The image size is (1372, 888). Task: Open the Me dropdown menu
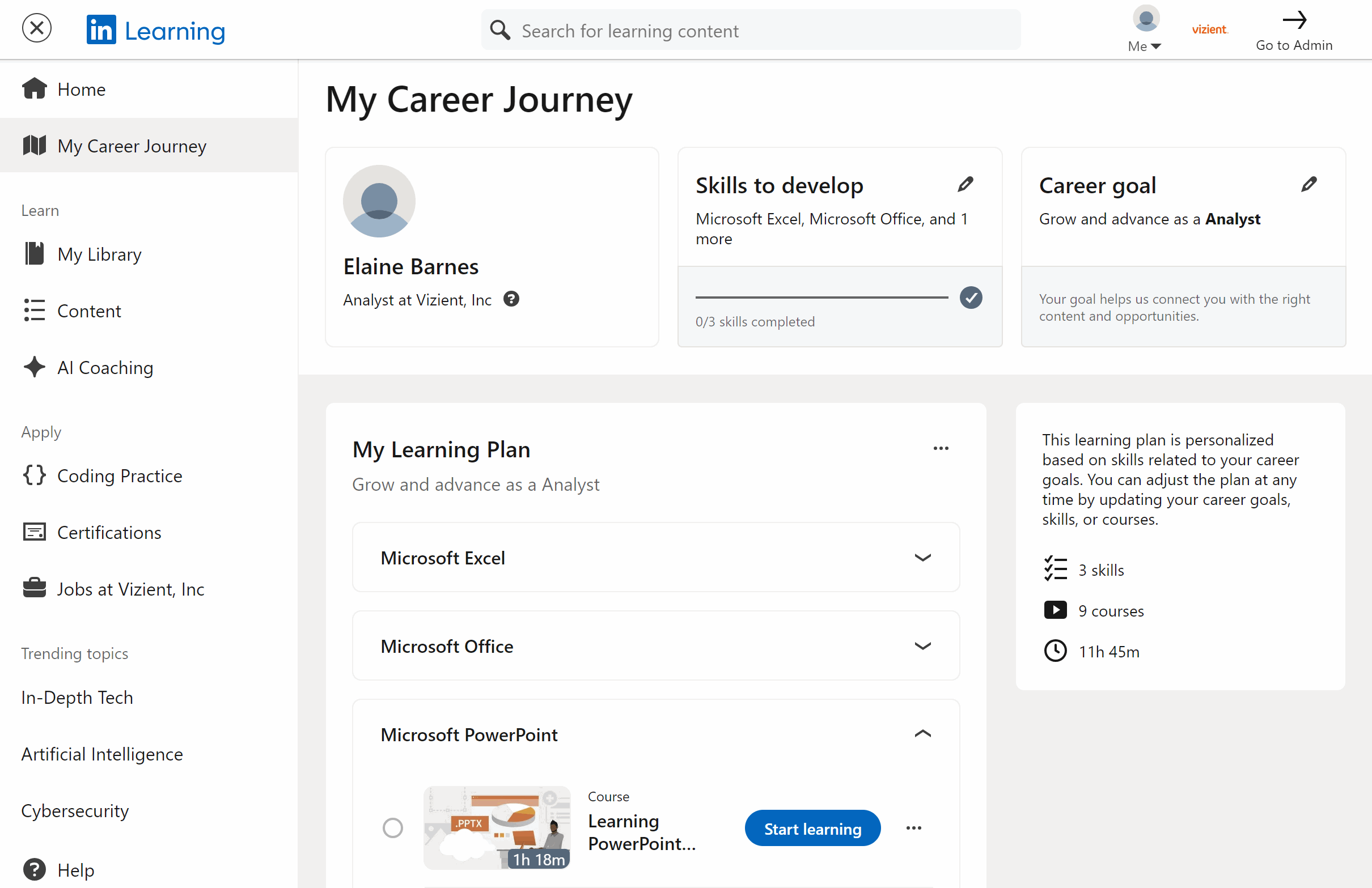[x=1144, y=46]
